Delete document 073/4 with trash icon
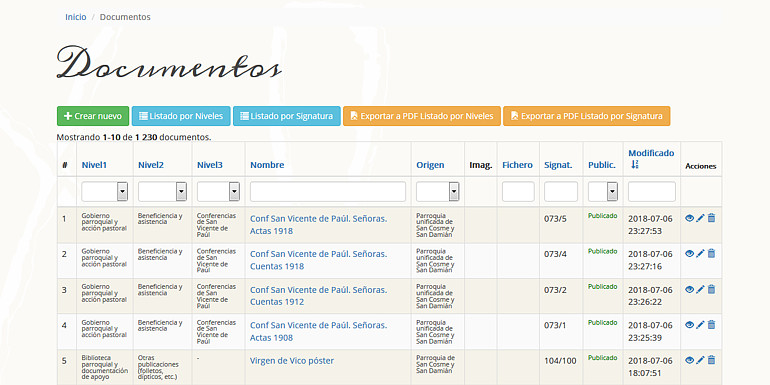The height and width of the screenshot is (385, 770). coord(712,253)
